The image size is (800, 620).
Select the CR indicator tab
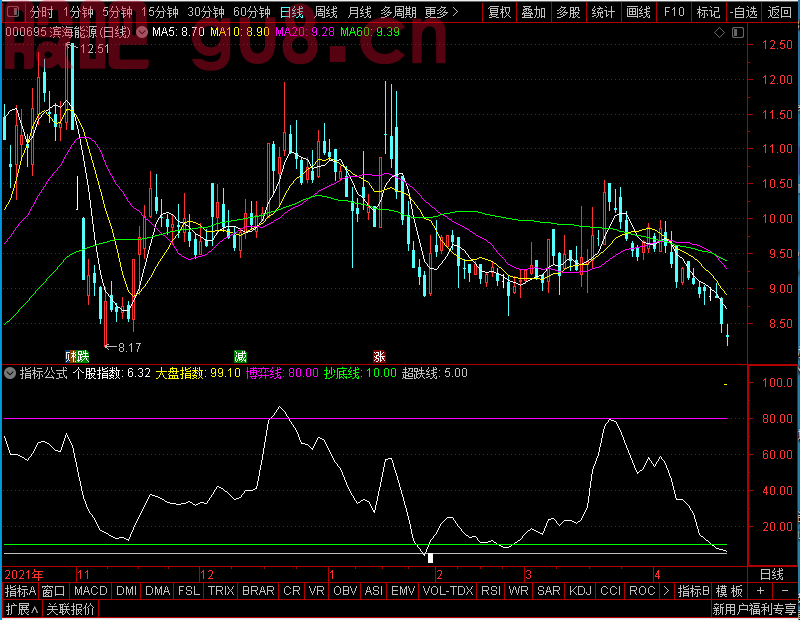[292, 591]
